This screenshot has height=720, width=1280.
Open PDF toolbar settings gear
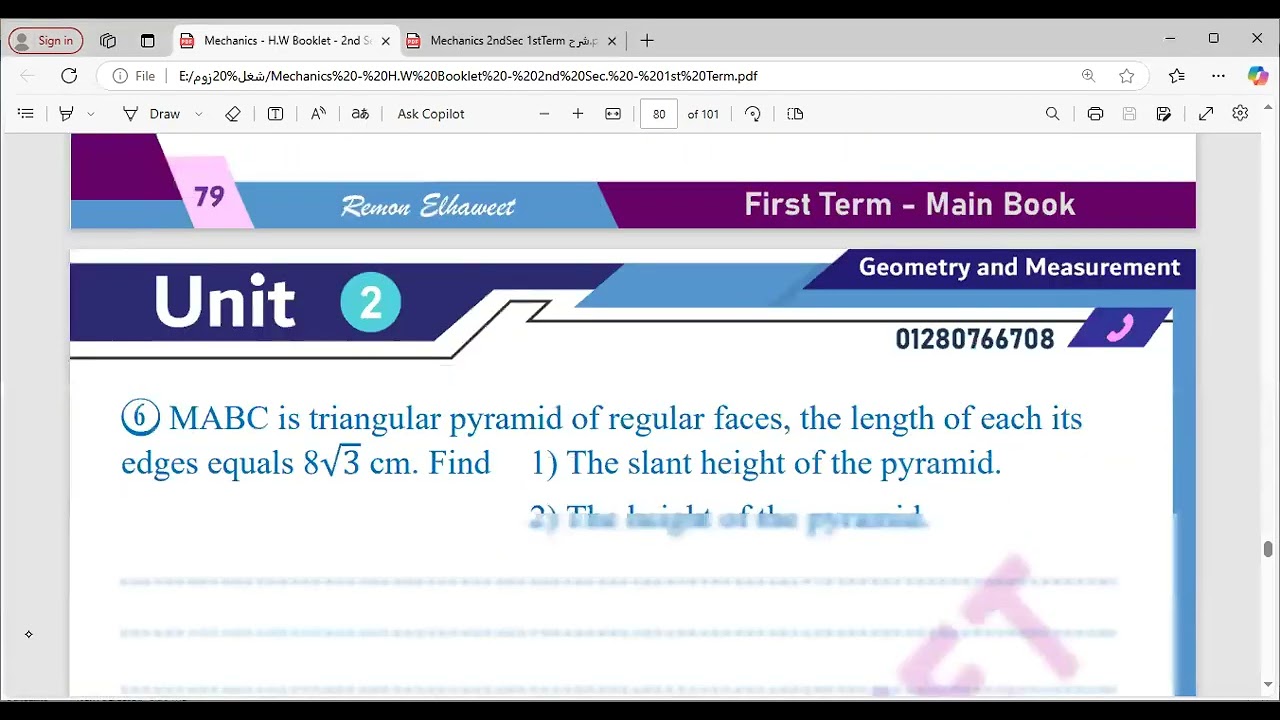click(x=1240, y=114)
